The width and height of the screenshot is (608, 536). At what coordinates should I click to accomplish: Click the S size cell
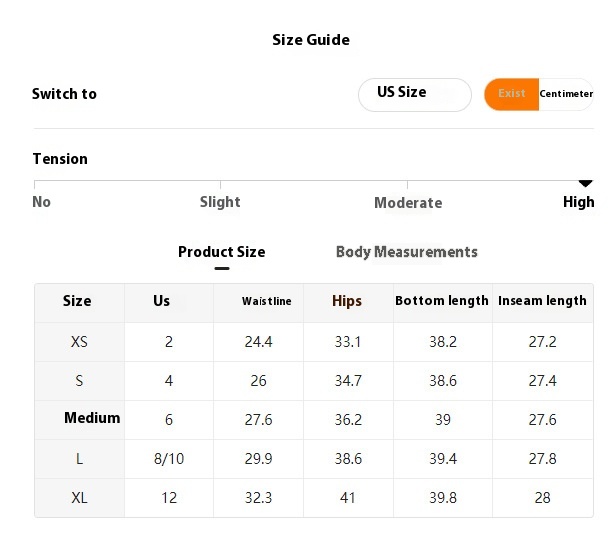click(79, 381)
